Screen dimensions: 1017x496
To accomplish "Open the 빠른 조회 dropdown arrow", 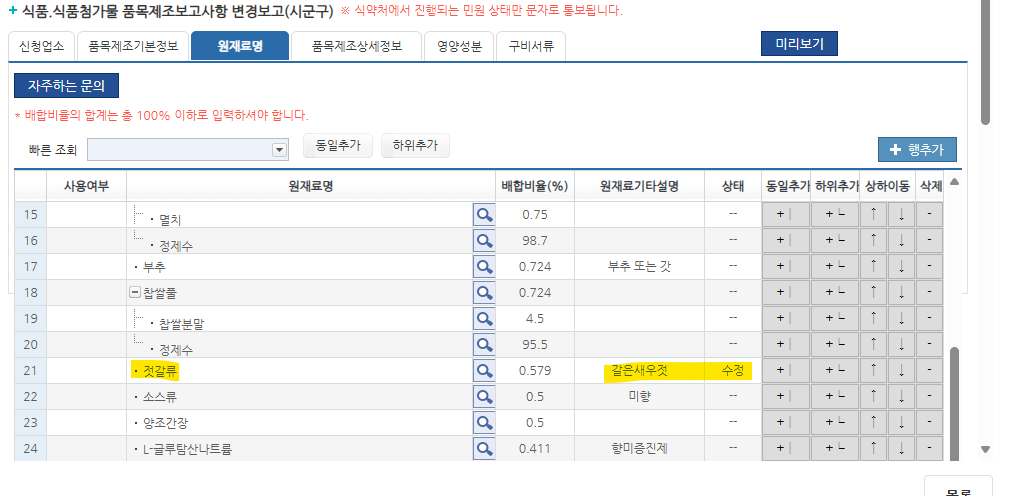I will pos(280,150).
